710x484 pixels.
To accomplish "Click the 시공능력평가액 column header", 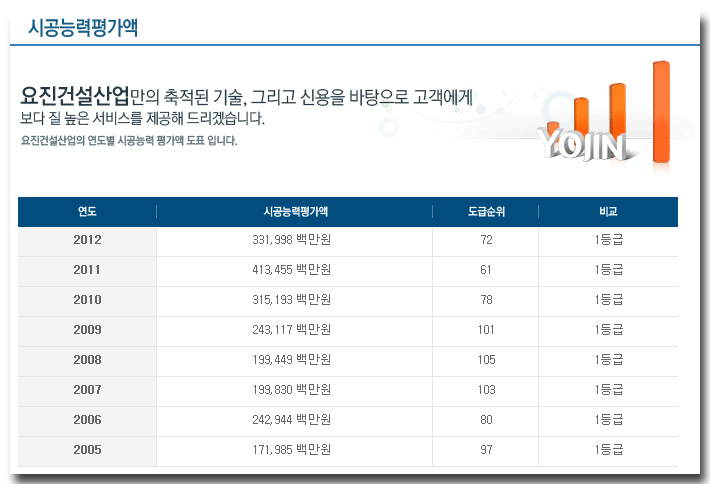I will click(296, 211).
